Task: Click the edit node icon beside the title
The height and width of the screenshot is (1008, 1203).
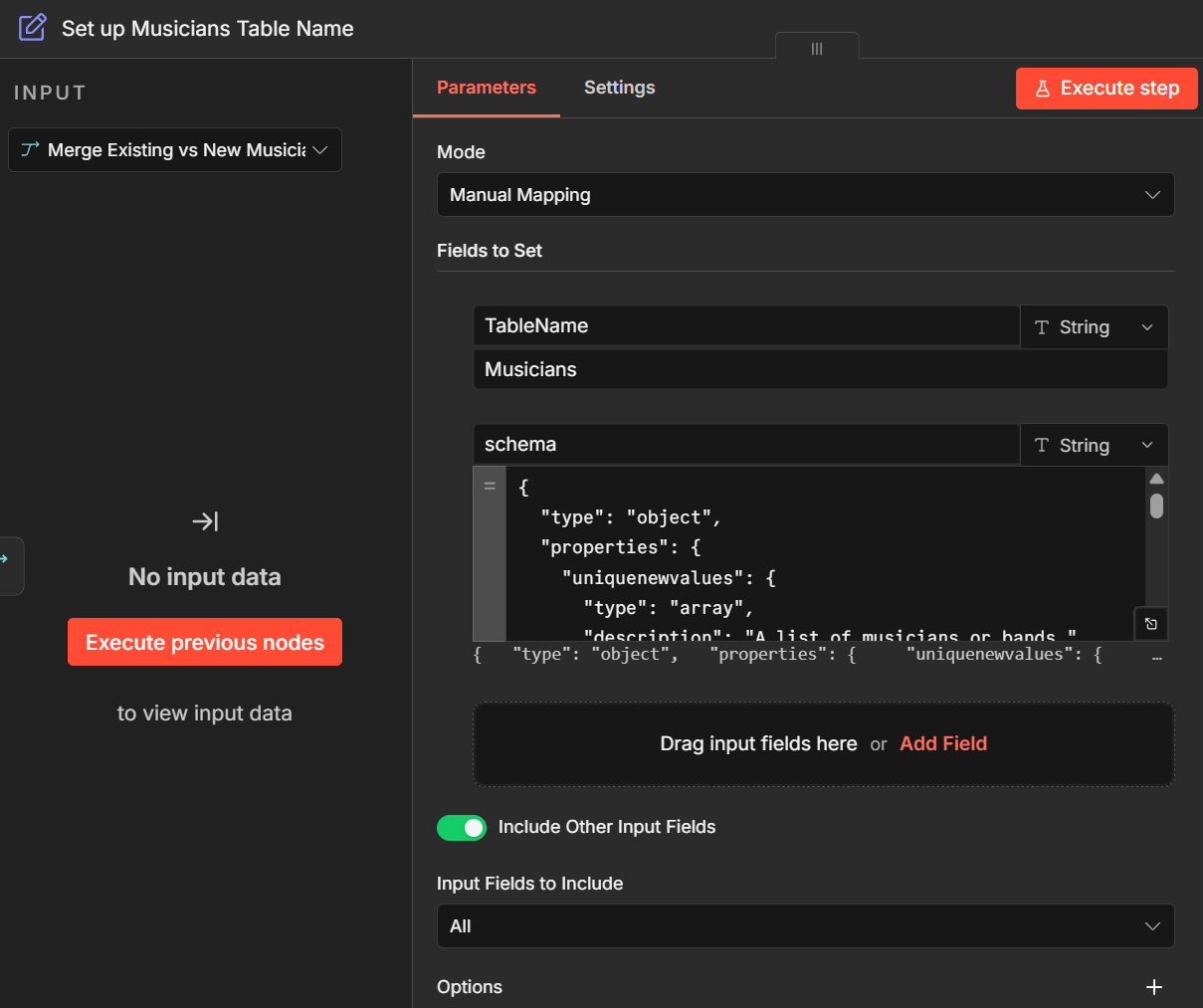Action: [x=33, y=28]
